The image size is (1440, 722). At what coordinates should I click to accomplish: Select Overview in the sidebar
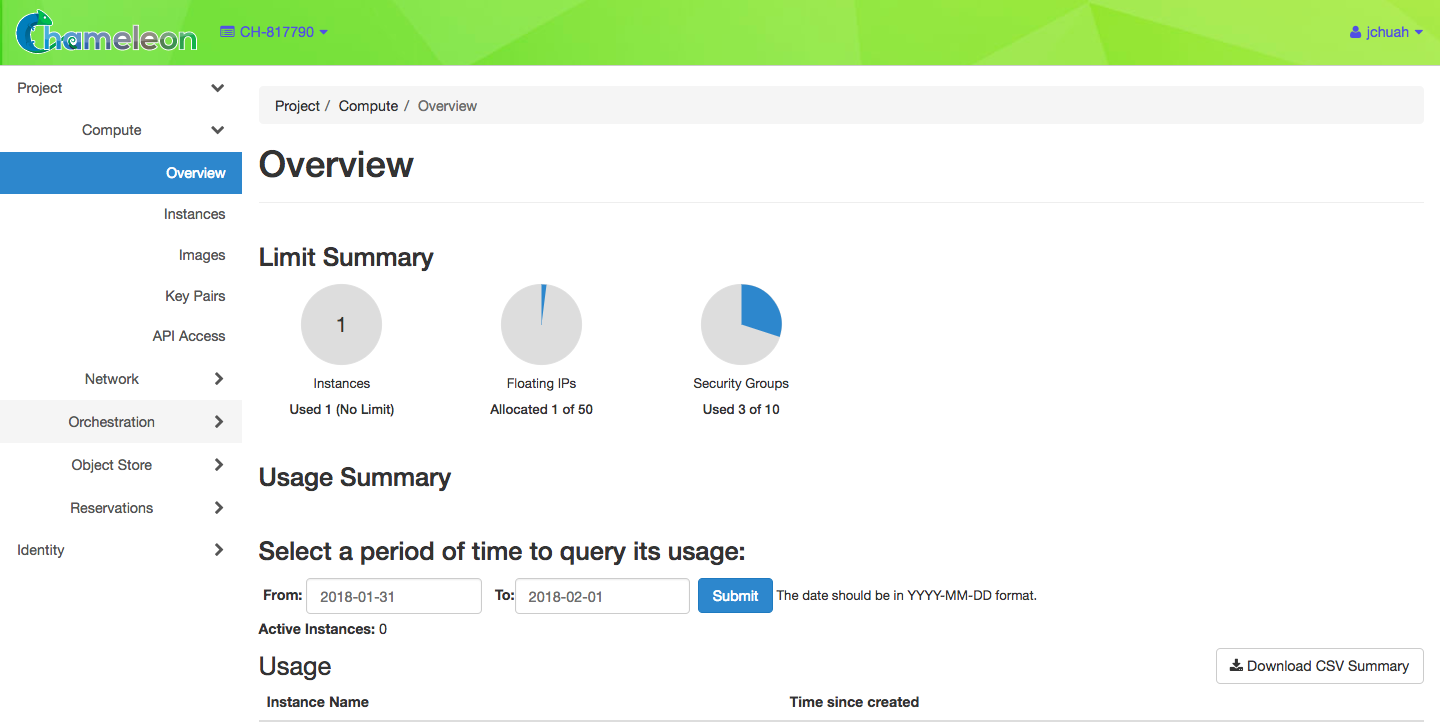195,173
